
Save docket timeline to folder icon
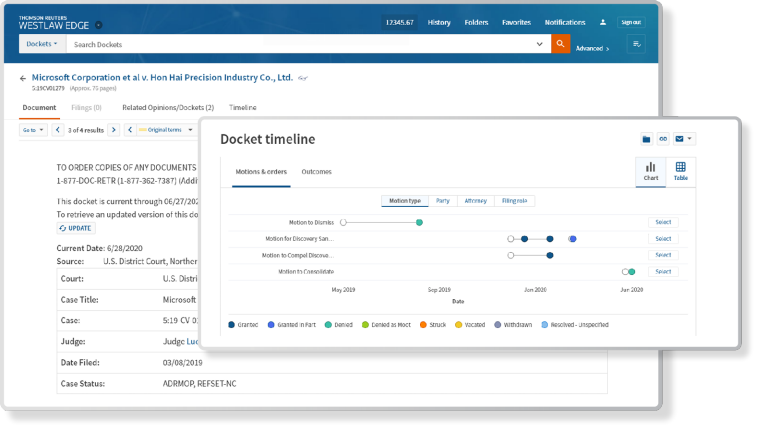click(646, 139)
